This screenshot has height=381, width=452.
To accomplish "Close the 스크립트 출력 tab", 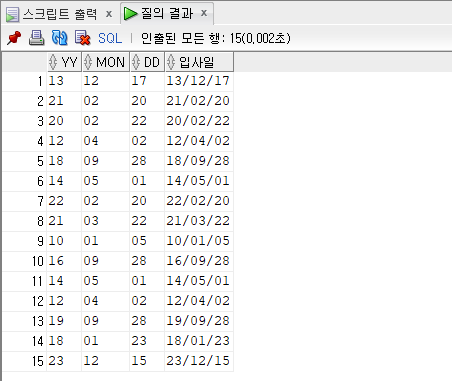I will 109,14.
